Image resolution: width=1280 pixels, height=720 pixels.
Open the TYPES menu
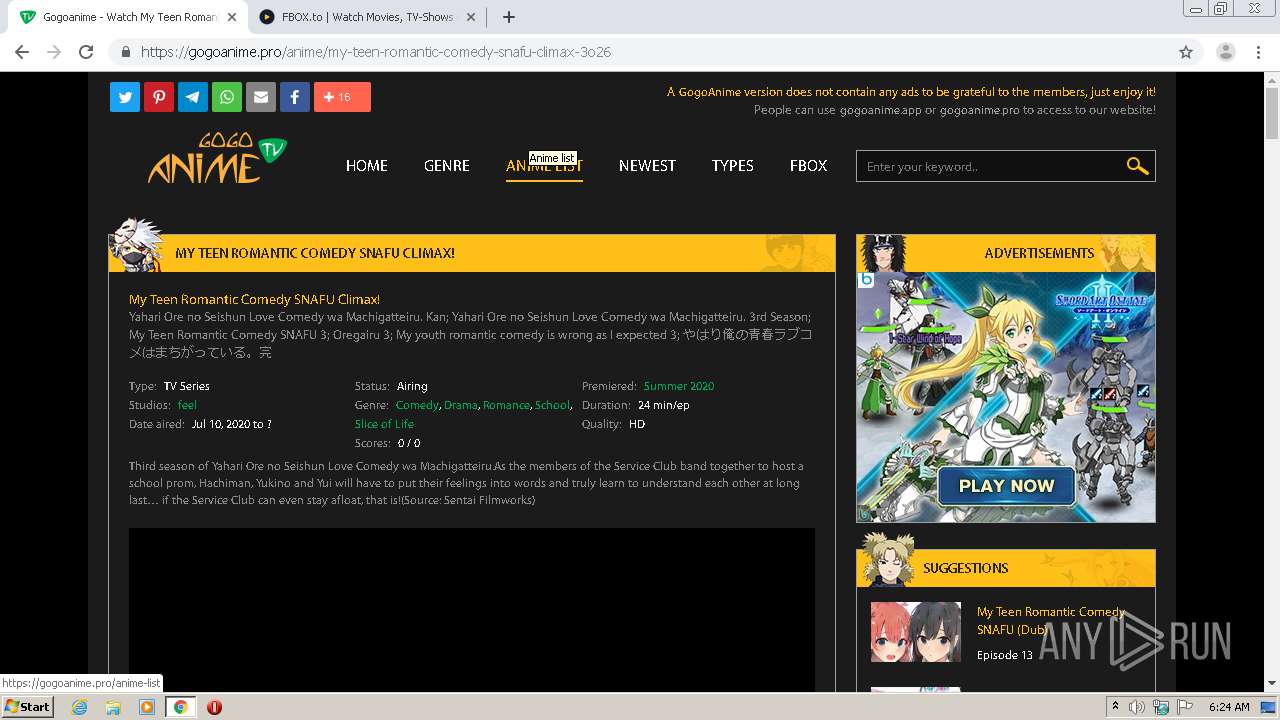[x=733, y=166]
